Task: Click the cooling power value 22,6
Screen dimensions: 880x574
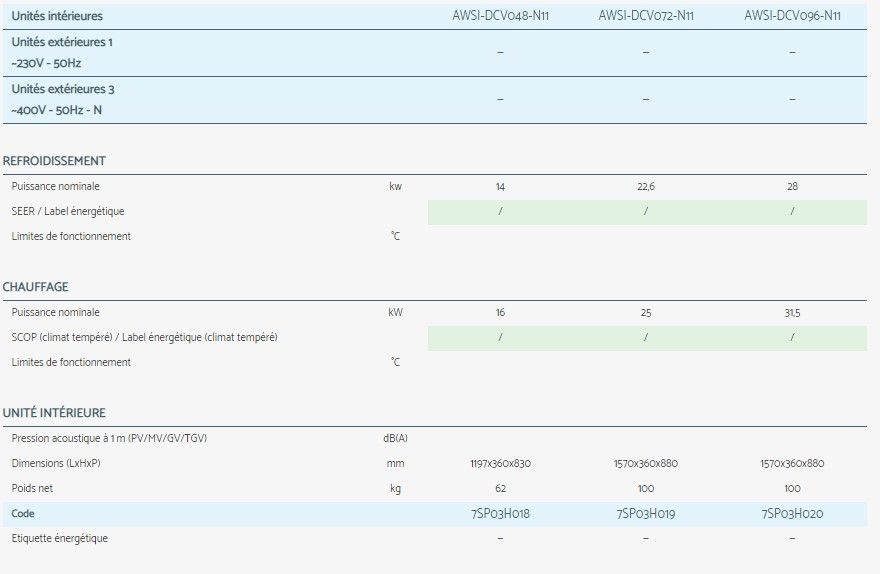Action: click(646, 187)
